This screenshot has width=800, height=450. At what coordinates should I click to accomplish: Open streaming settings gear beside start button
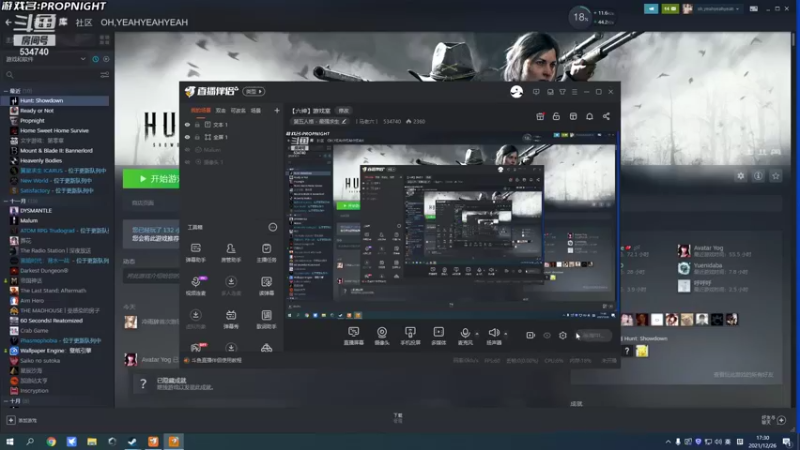point(563,335)
